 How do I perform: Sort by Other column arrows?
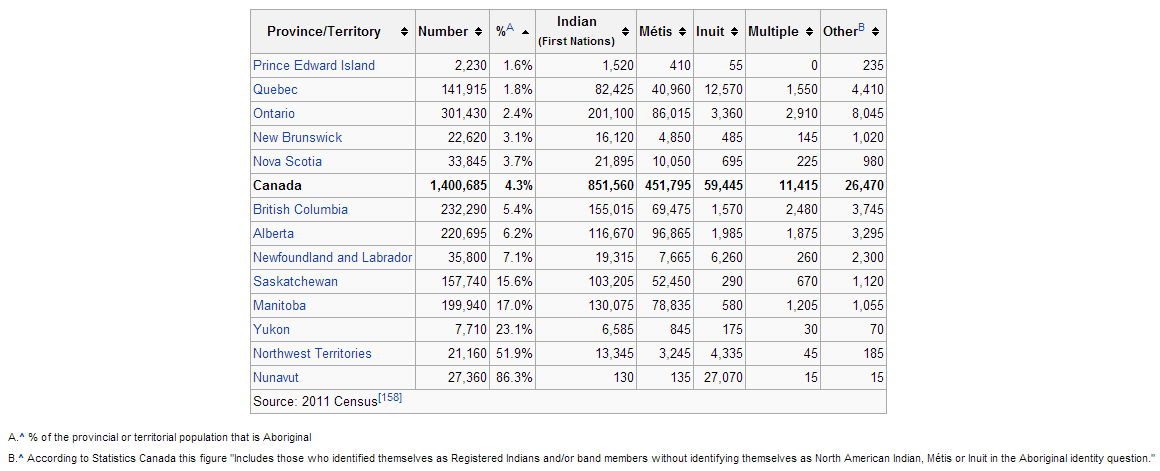(876, 32)
